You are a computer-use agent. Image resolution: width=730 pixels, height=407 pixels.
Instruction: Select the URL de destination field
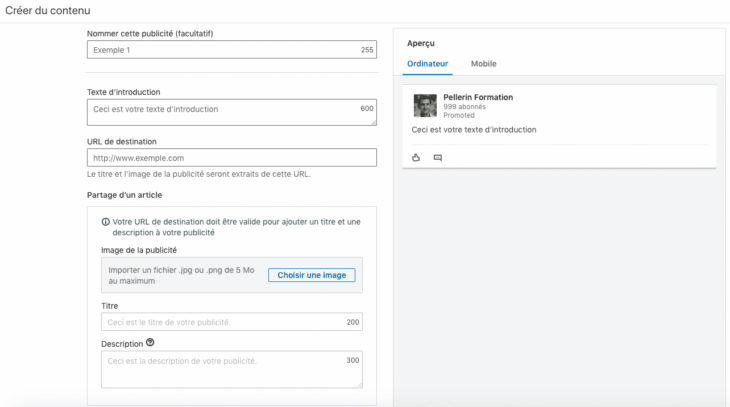(x=231, y=158)
